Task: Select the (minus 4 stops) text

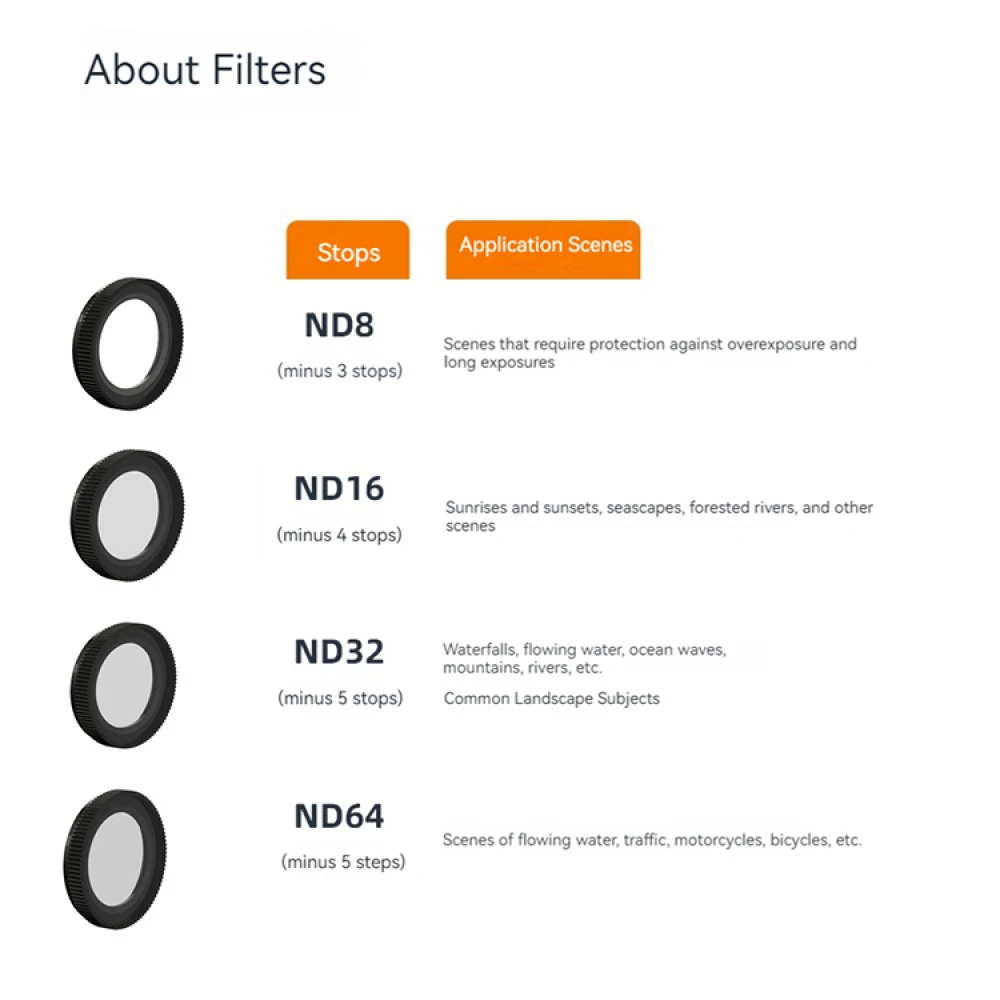Action: click(x=339, y=535)
